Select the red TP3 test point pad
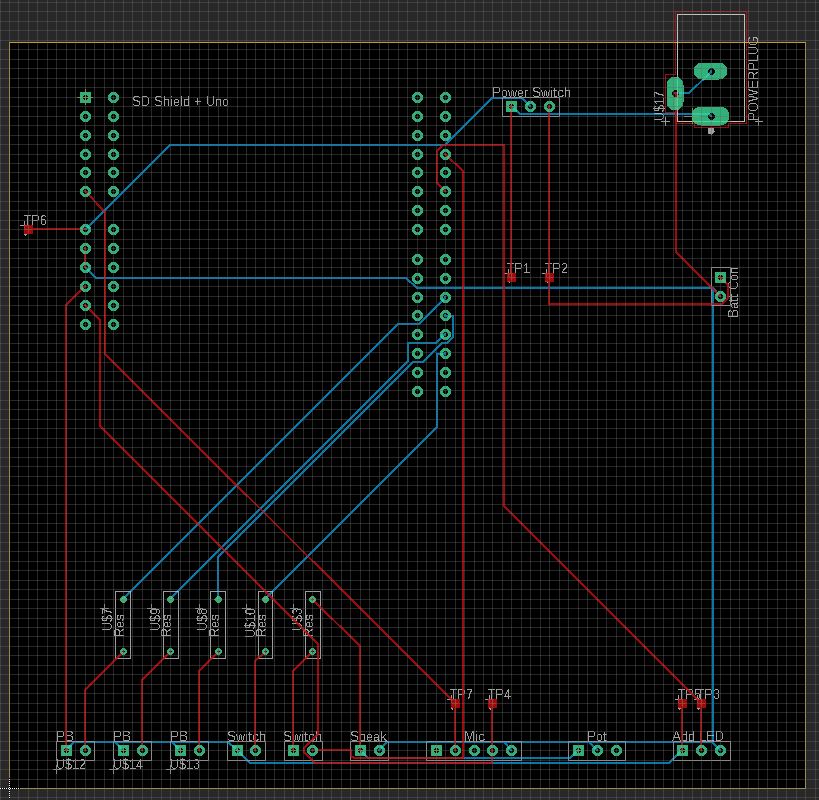819x800 pixels. (x=701, y=704)
